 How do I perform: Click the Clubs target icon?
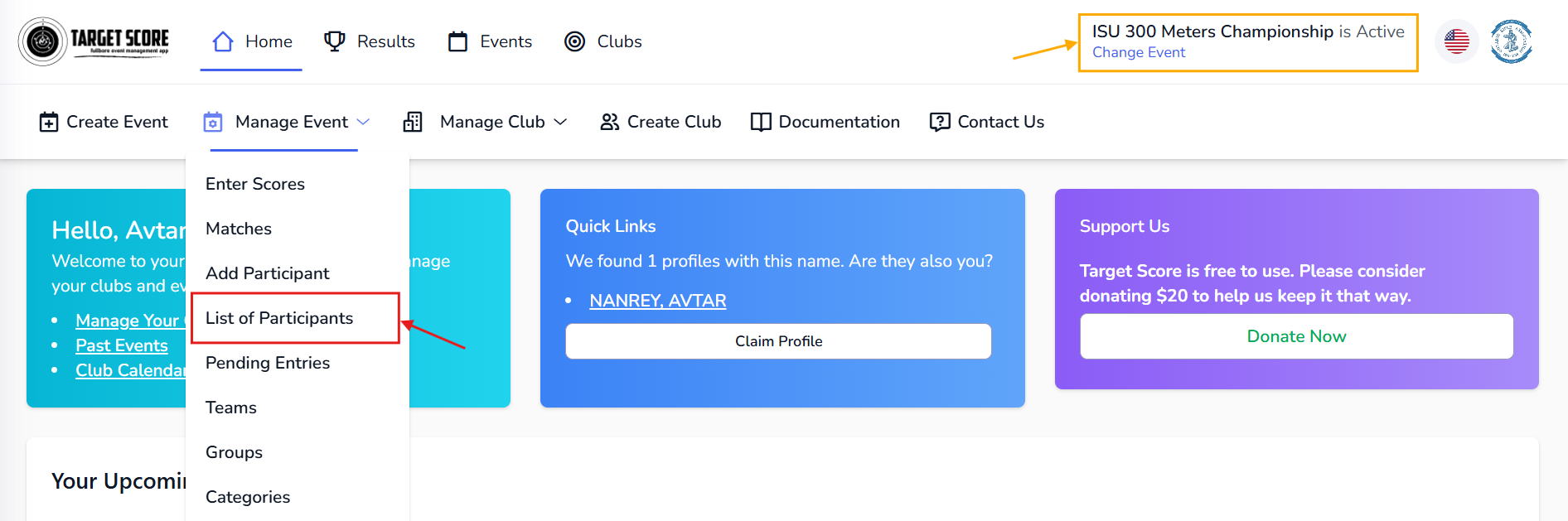coord(576,41)
